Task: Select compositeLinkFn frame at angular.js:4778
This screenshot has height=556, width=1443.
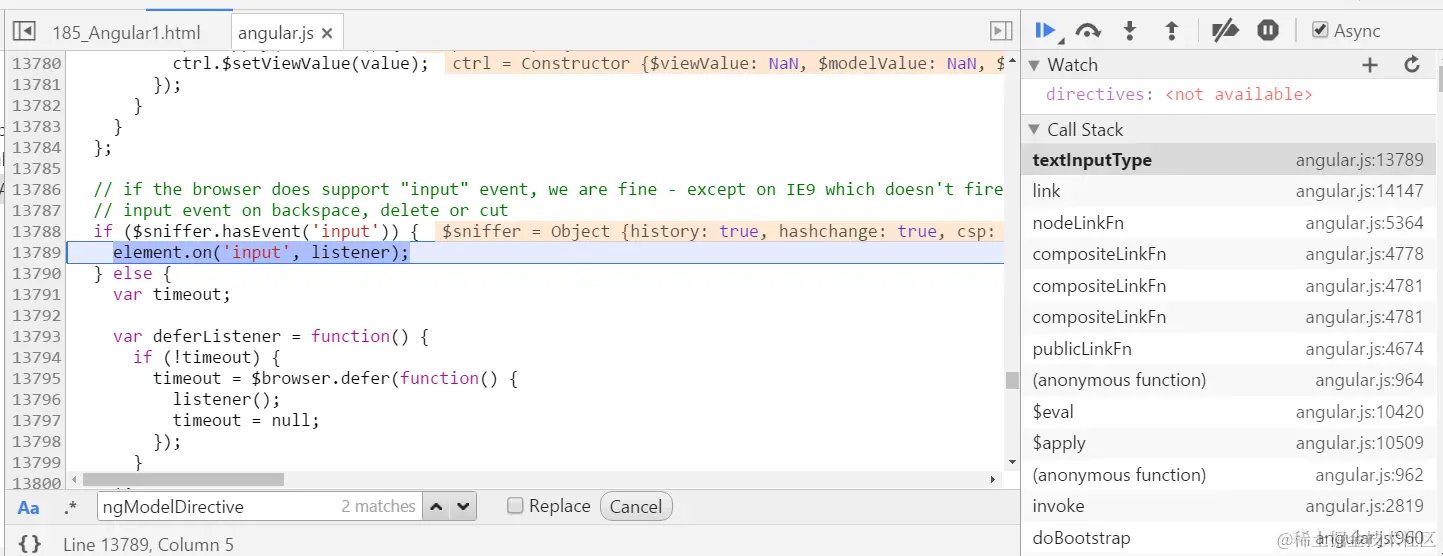Action: (1228, 254)
